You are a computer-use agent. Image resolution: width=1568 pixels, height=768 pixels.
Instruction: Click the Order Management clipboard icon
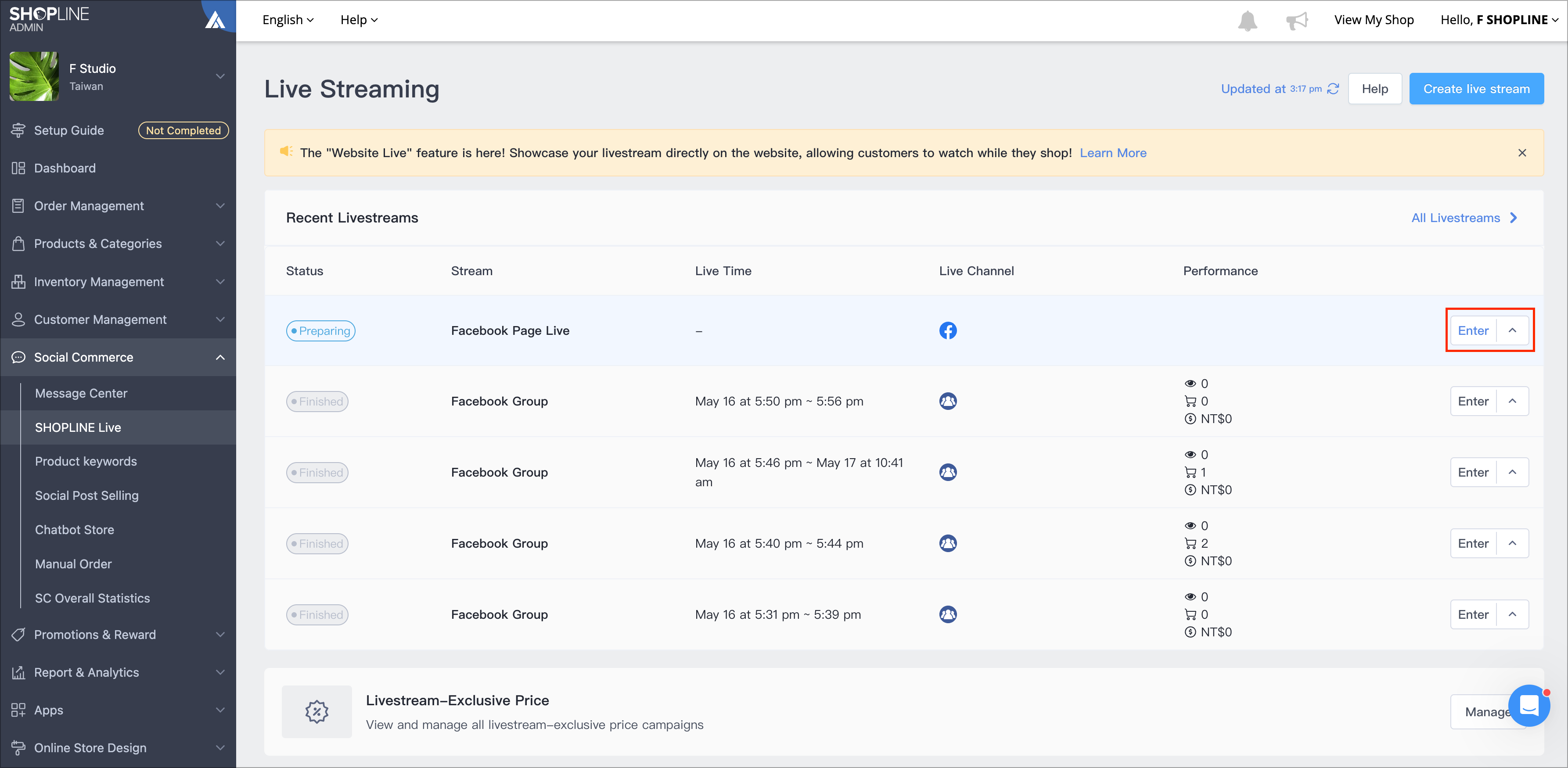coord(18,206)
